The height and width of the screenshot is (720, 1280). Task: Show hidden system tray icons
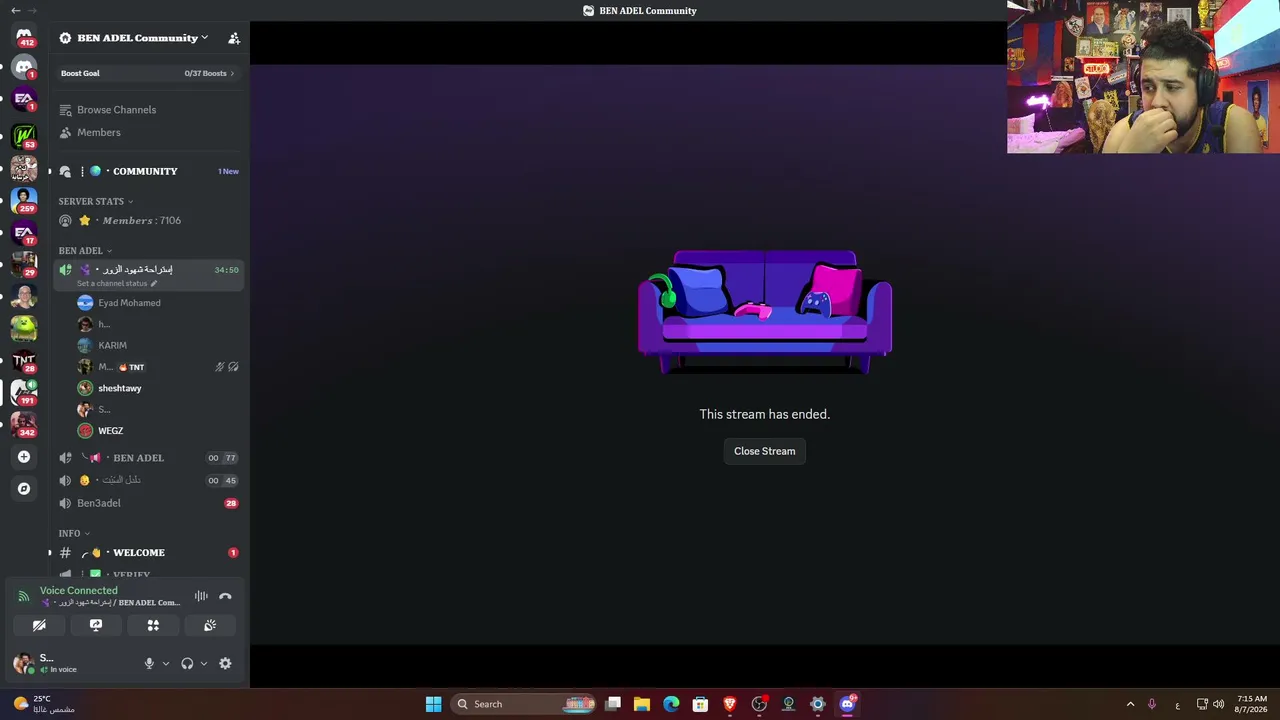pos(1130,704)
